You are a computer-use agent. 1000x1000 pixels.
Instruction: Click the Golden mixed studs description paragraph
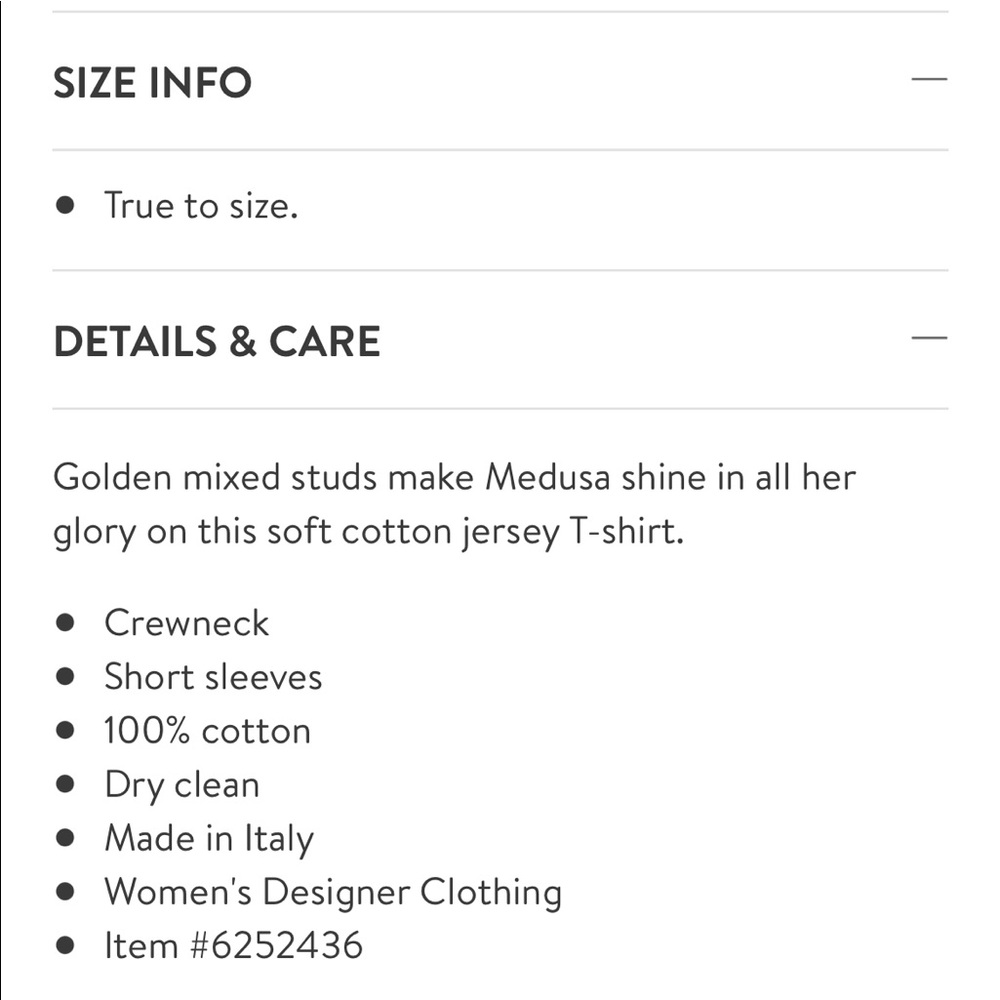click(x=454, y=504)
